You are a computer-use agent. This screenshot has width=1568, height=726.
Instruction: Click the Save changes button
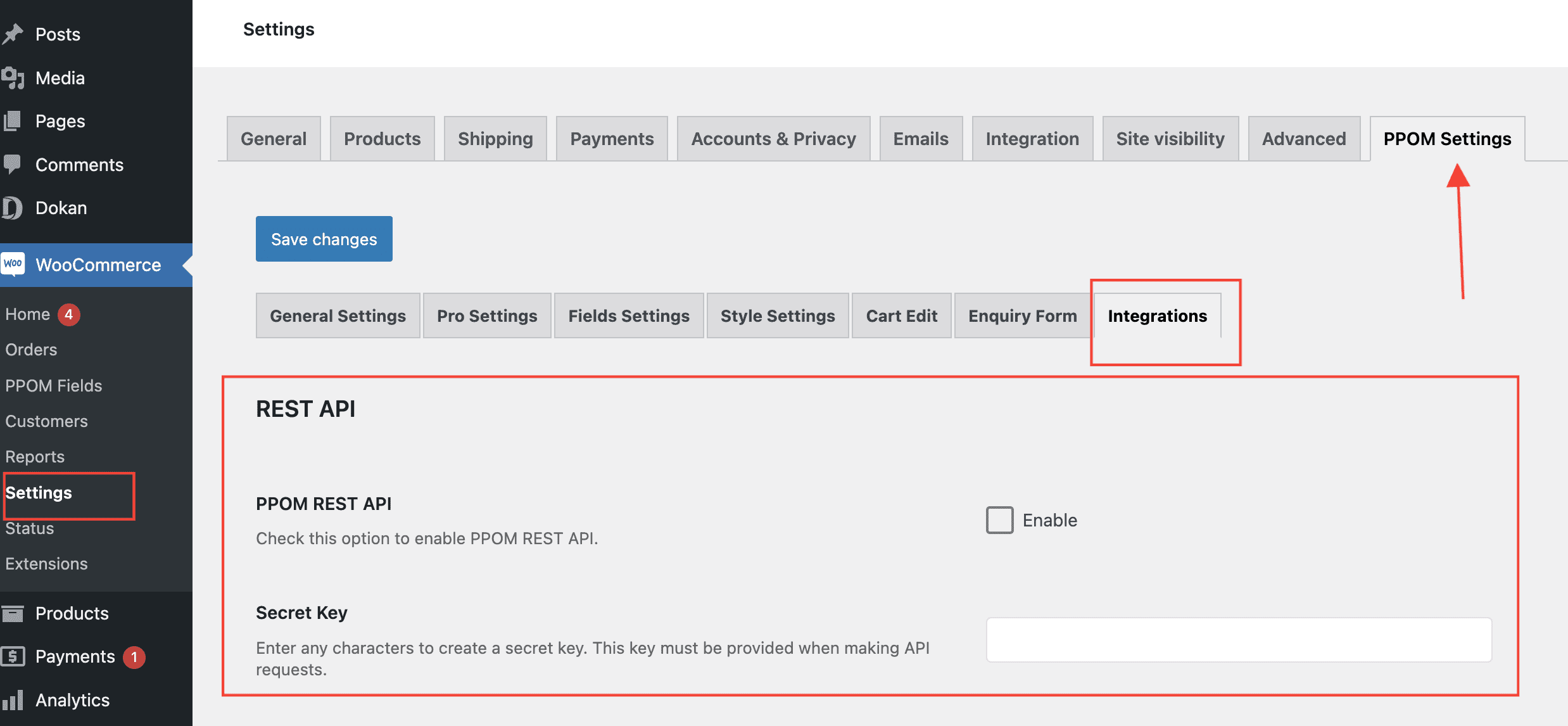click(x=324, y=239)
